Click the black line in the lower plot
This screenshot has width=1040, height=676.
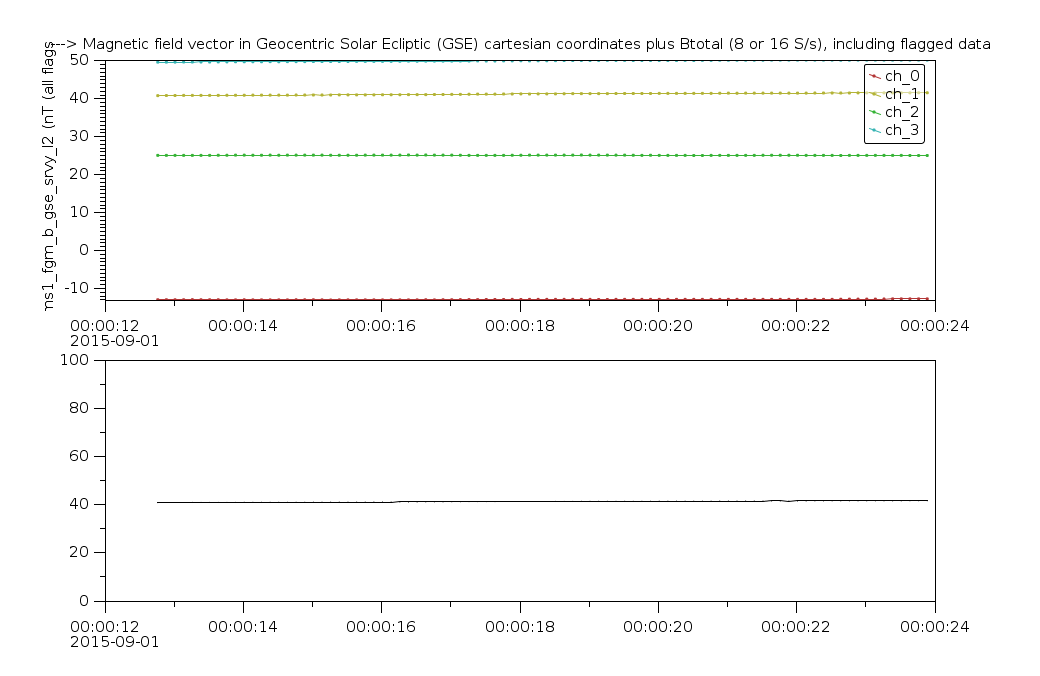click(x=500, y=501)
